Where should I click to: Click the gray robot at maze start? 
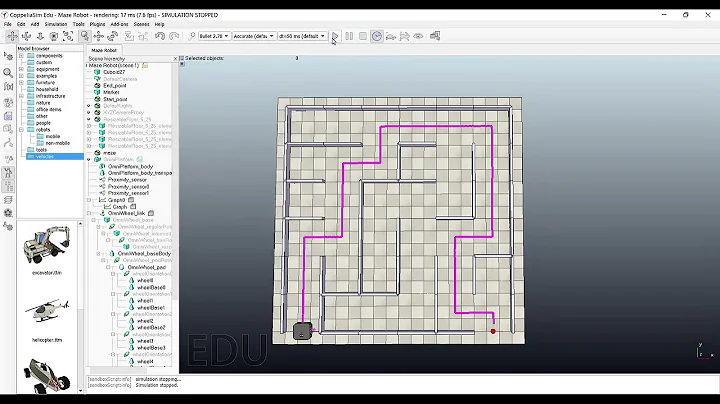tap(302, 331)
